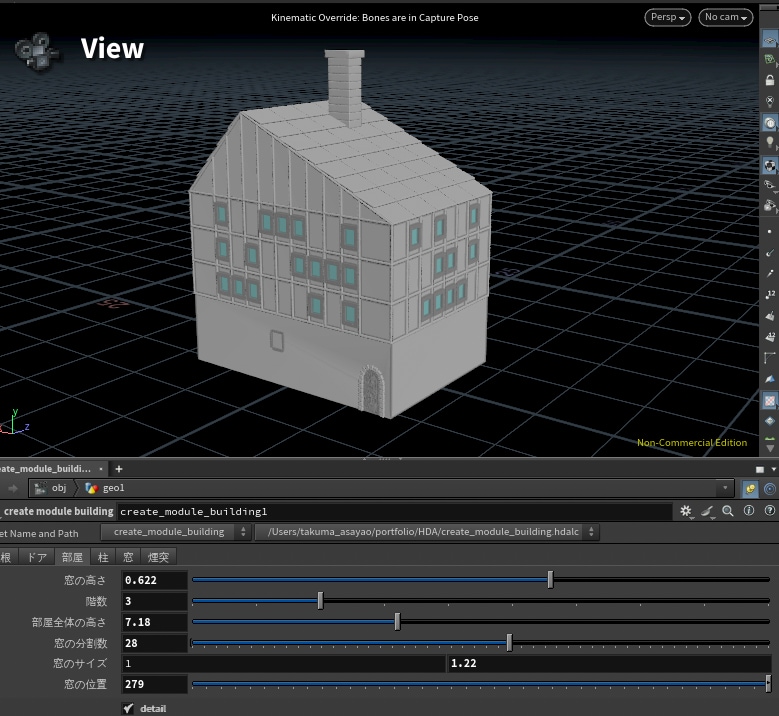Click the second 窓のサイズ field 1.22

click(609, 663)
